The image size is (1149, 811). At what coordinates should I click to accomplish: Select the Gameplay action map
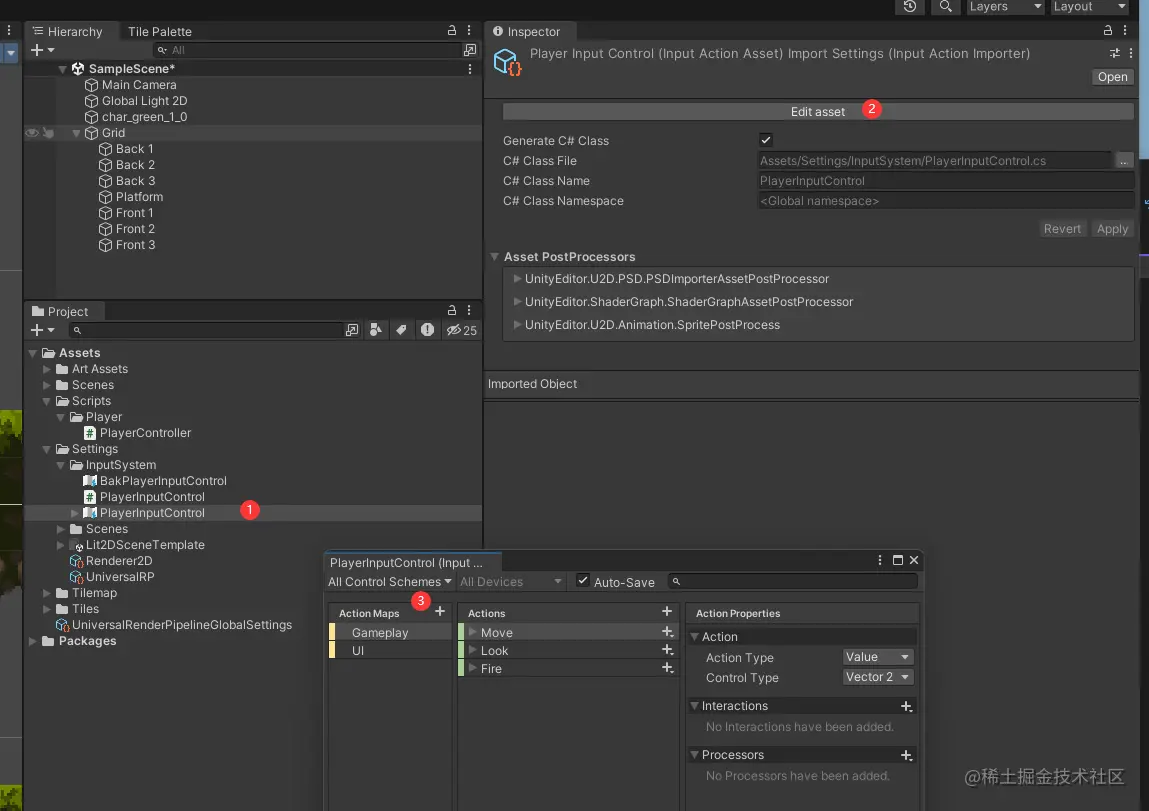click(391, 632)
